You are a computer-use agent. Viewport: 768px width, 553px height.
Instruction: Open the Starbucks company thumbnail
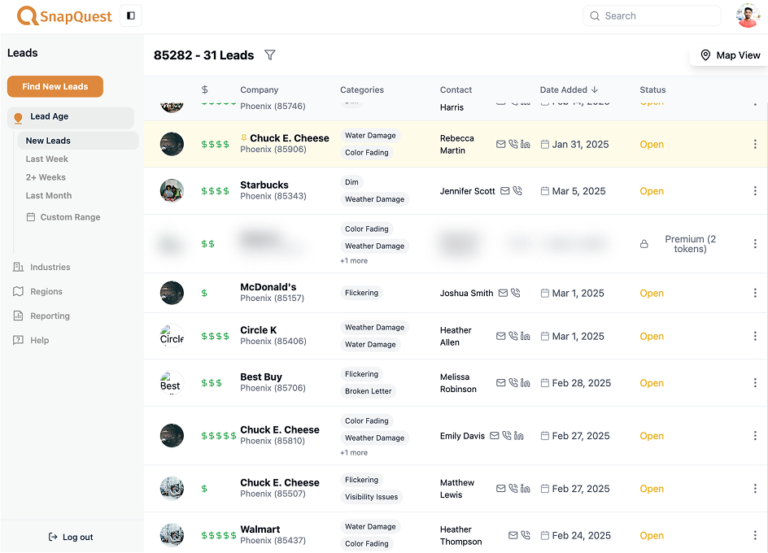[x=172, y=191]
